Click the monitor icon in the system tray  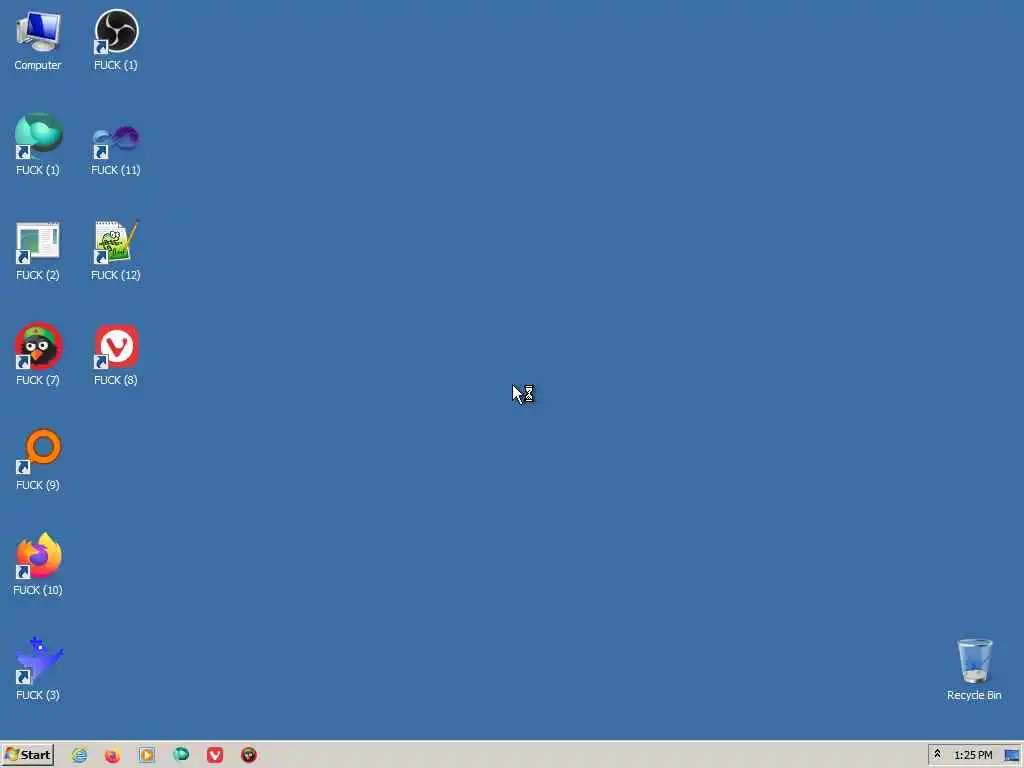(x=1012, y=756)
